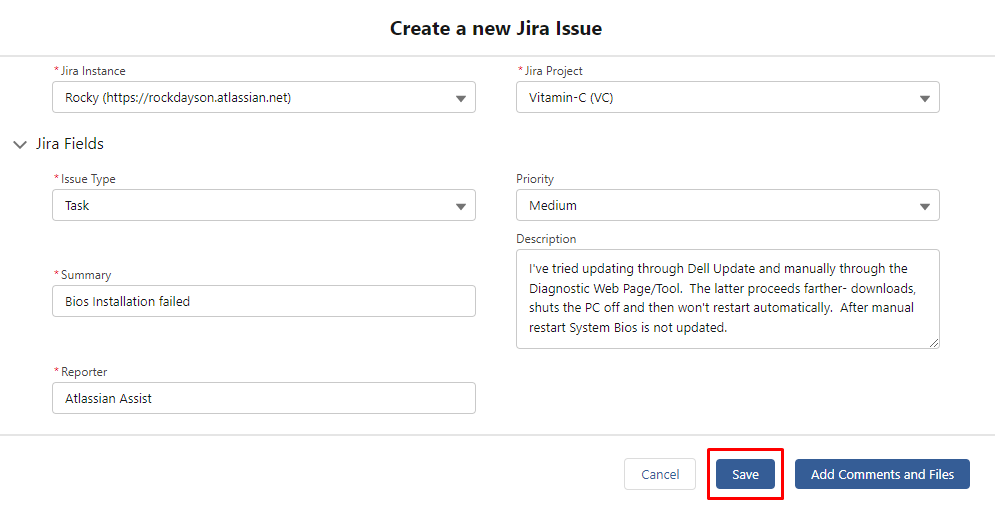Open the Priority dropdown
Screen dimensions: 995x509
(728, 205)
